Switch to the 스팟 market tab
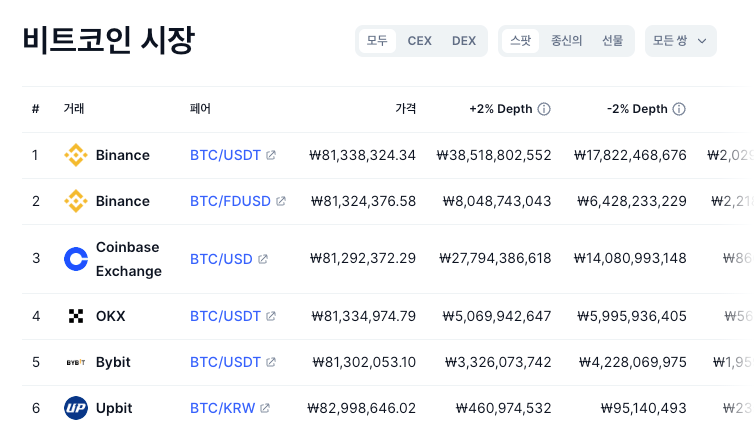Image resolution: width=754 pixels, height=429 pixels. pyautogui.click(x=520, y=41)
